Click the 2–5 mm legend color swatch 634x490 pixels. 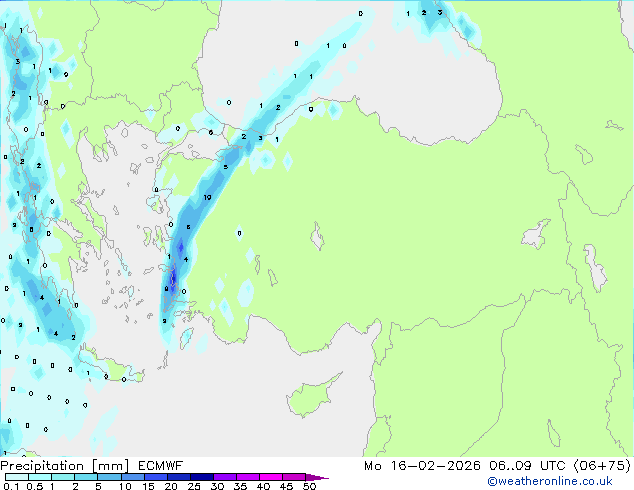tap(86, 477)
